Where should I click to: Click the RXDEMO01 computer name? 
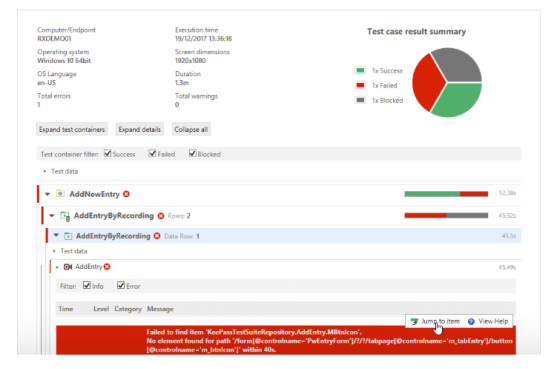(x=54, y=39)
